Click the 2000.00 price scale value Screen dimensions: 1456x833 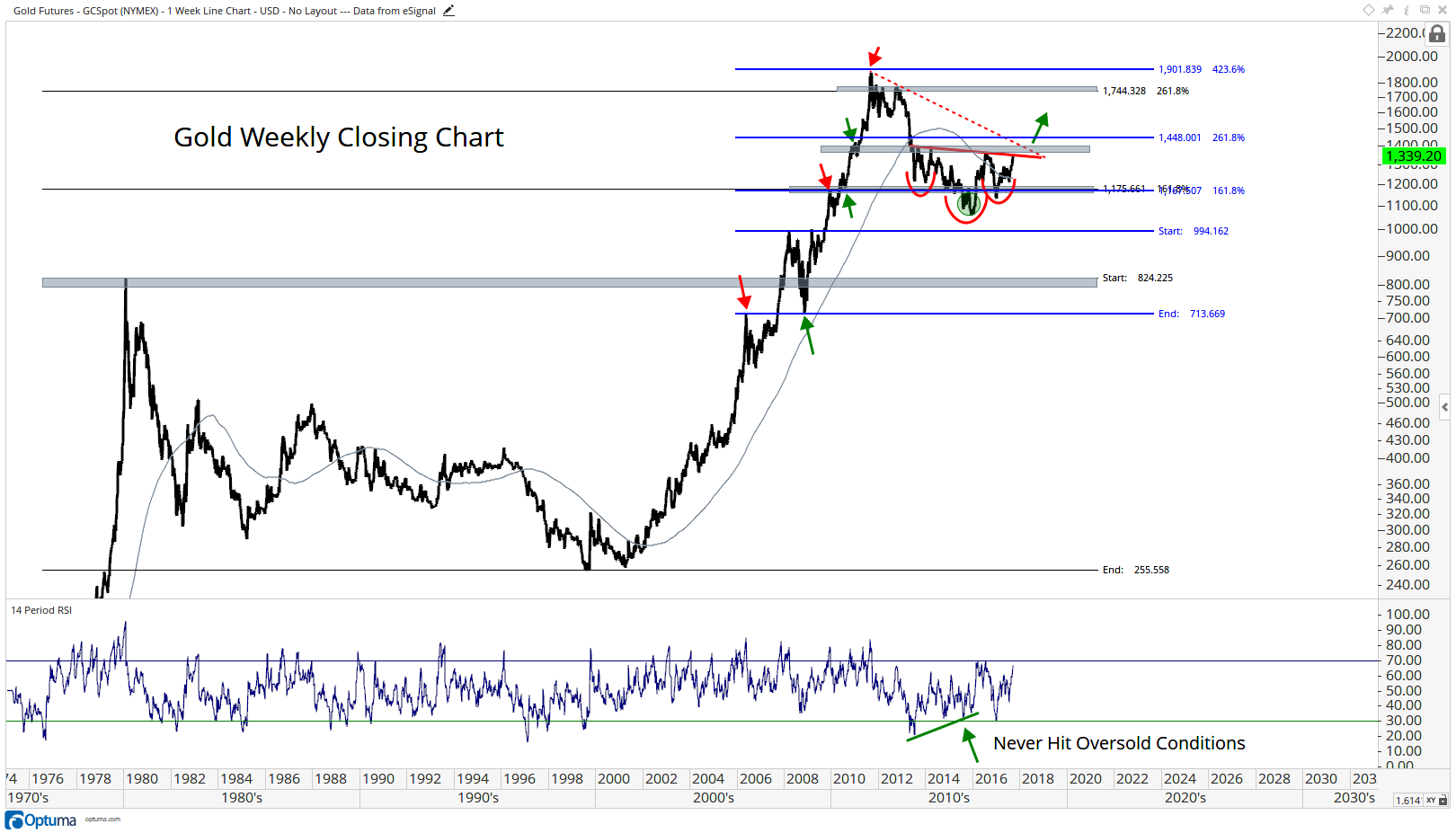coord(1412,56)
